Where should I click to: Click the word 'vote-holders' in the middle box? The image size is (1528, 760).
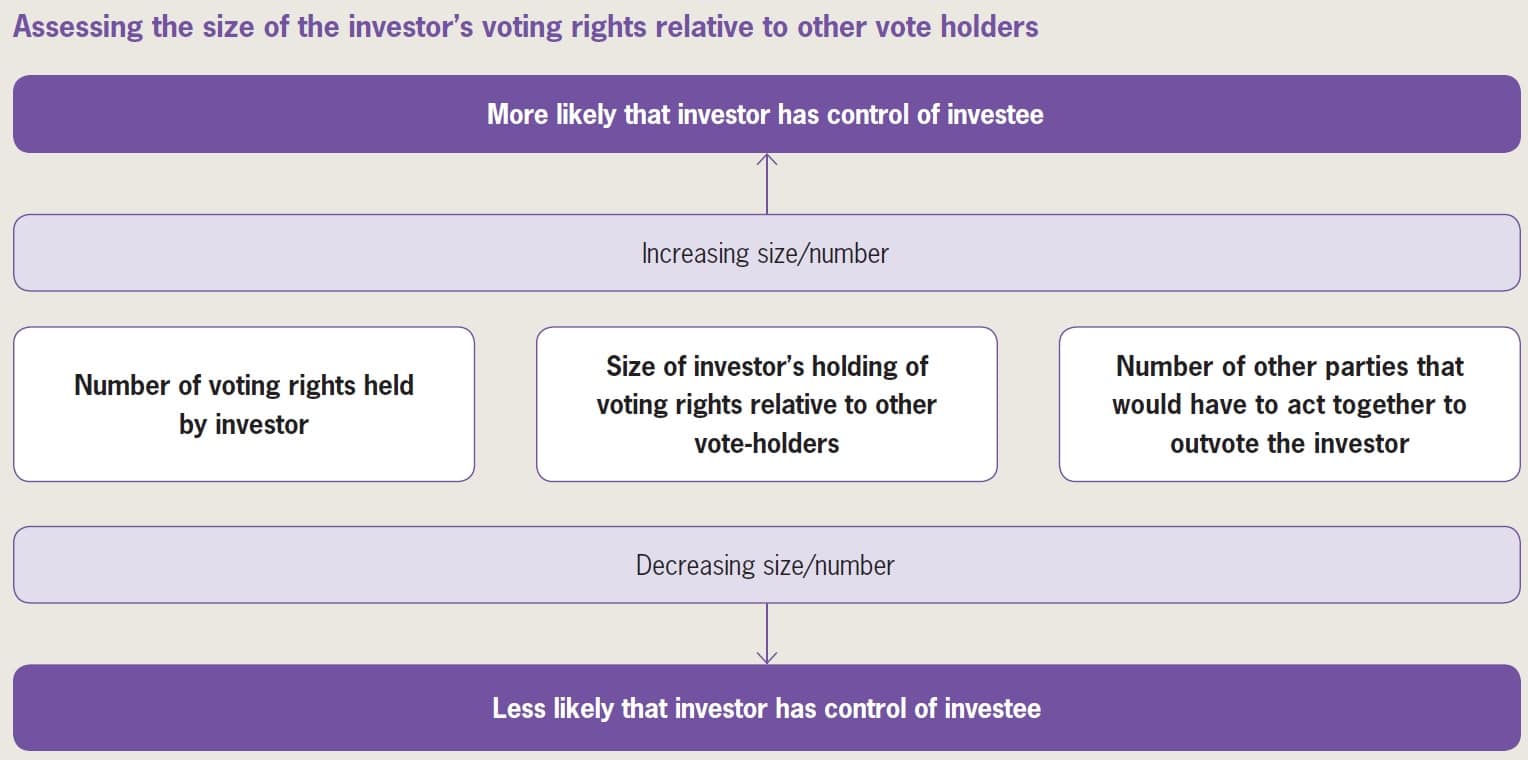coord(767,443)
